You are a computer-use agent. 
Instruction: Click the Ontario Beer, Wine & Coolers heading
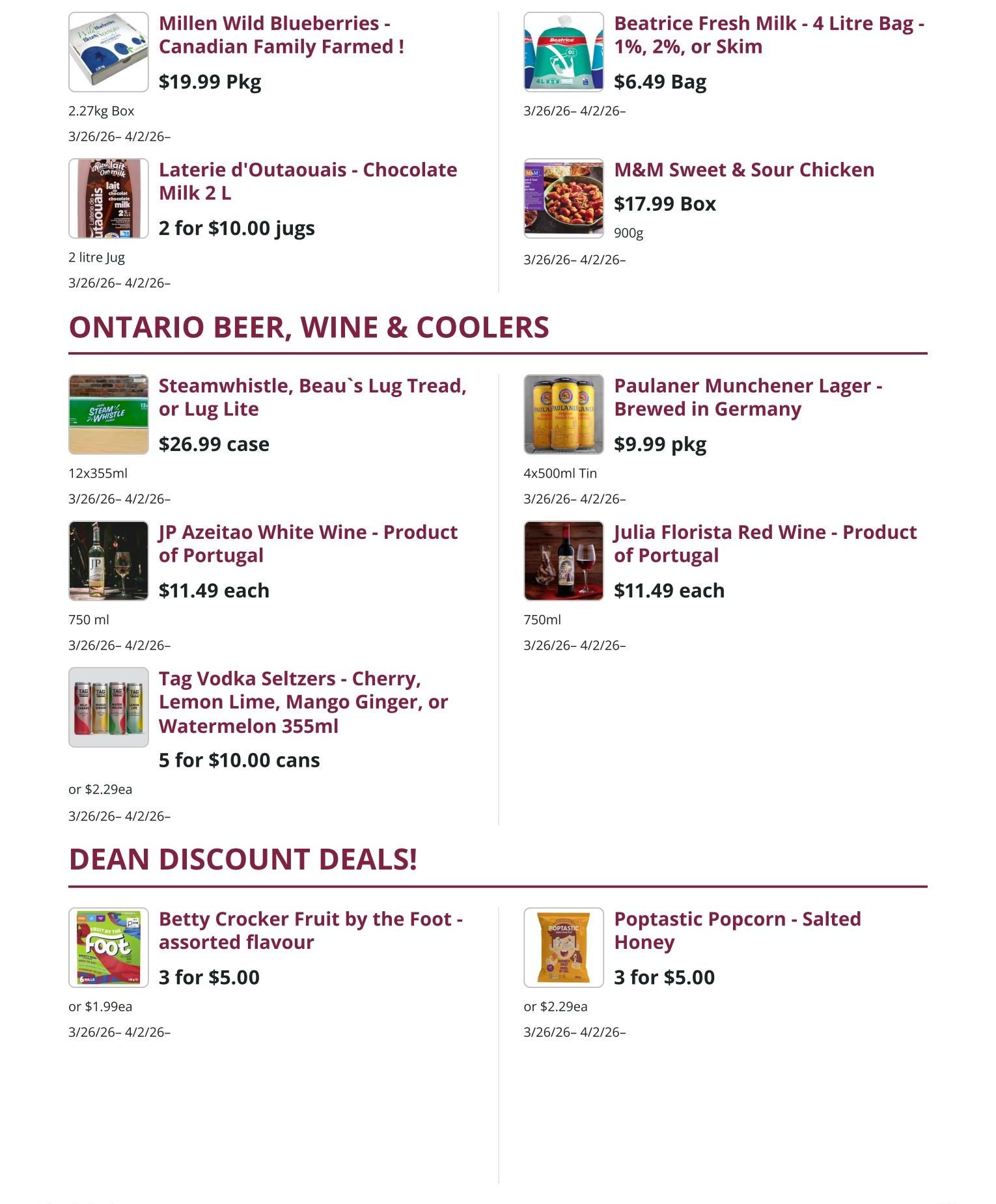click(x=309, y=327)
